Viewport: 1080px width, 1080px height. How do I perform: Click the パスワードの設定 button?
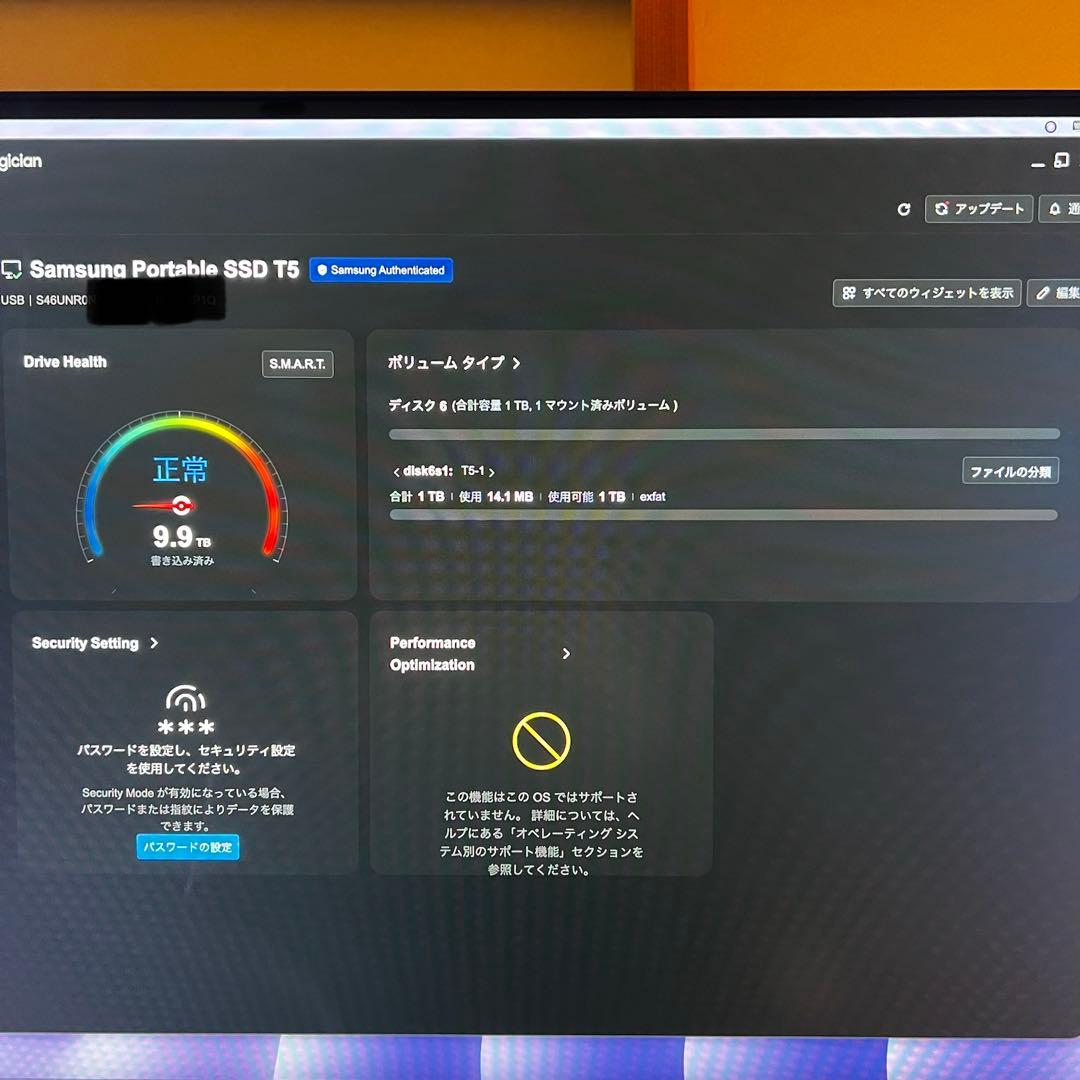[x=188, y=847]
